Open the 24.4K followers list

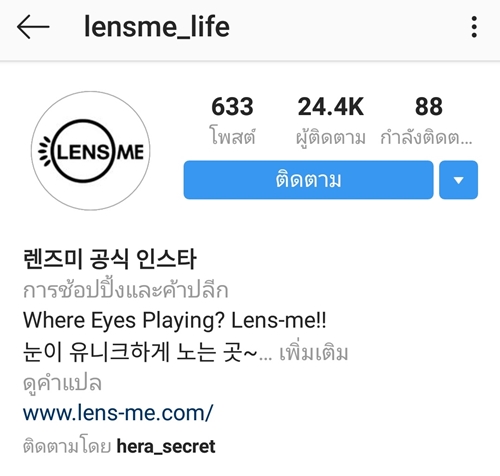pos(331,107)
